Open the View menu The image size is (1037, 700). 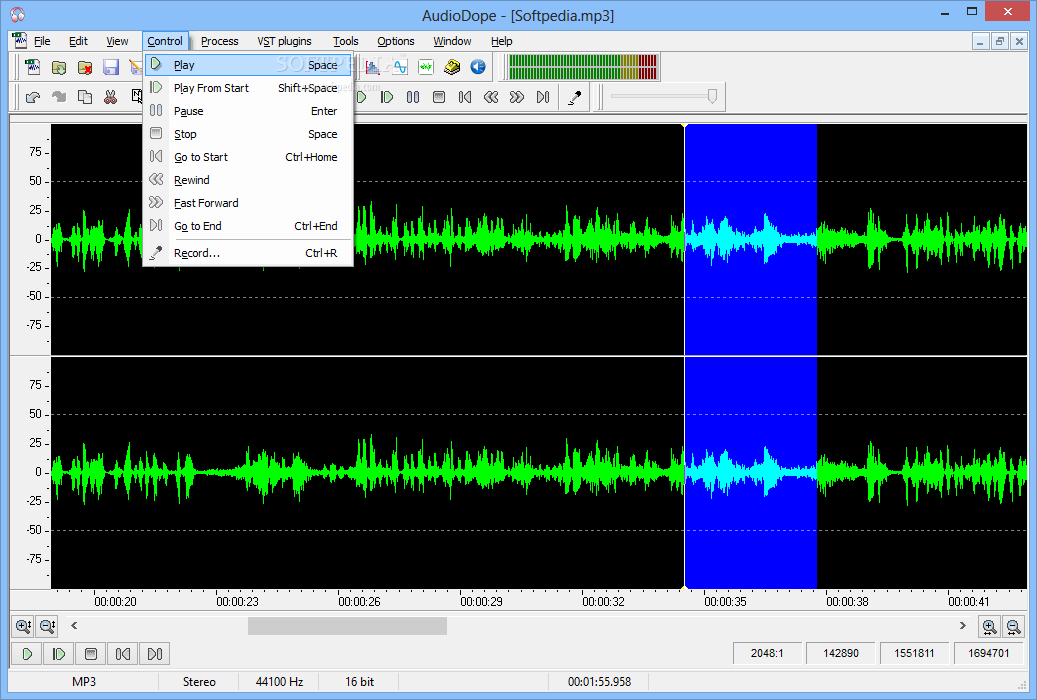117,41
